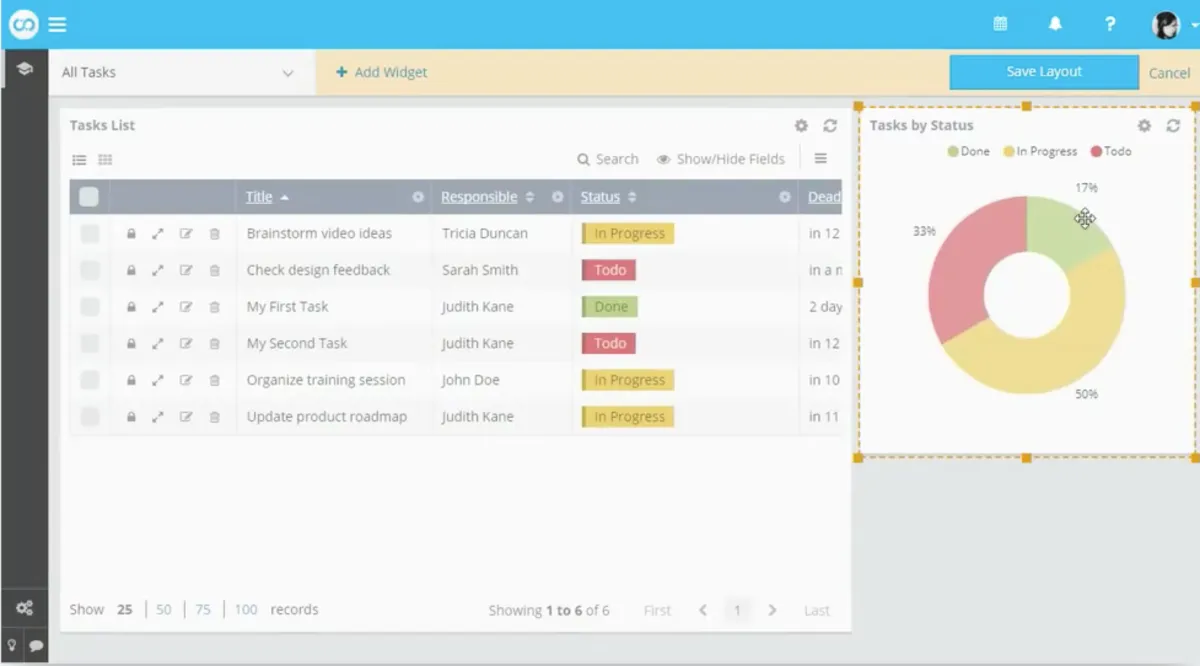
Task: Toggle Todo legend entry
Action: (1111, 152)
